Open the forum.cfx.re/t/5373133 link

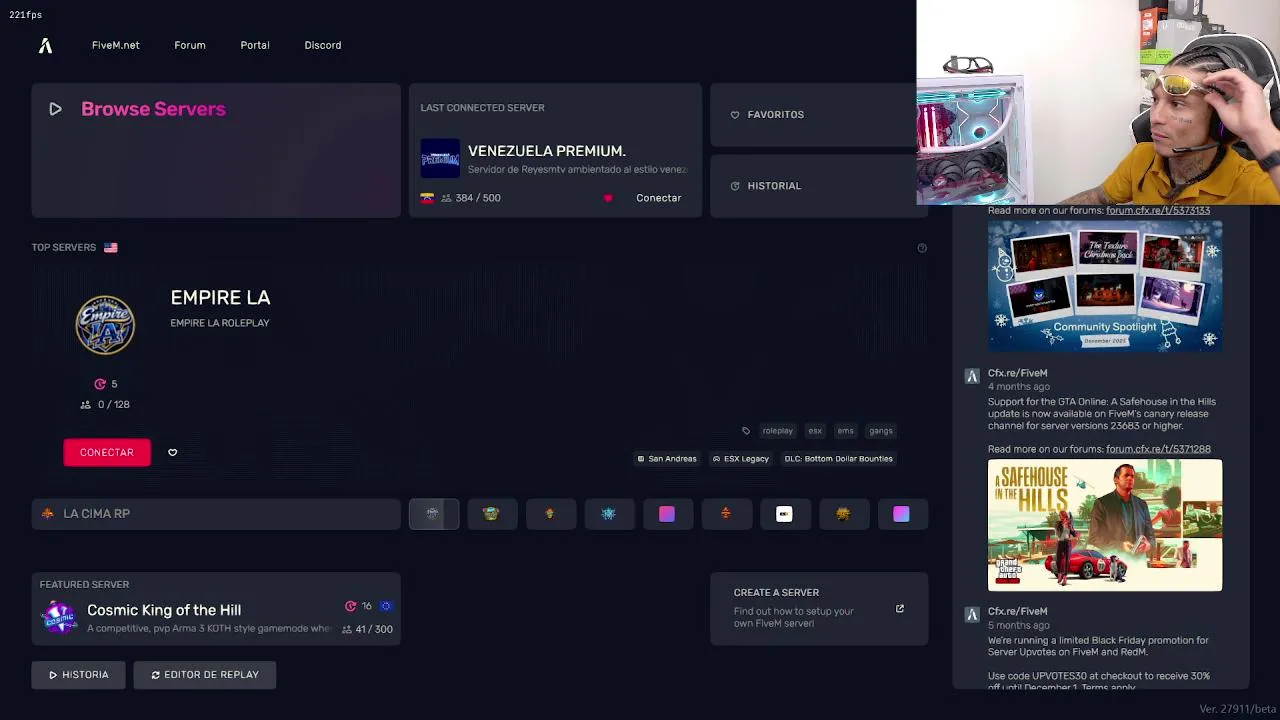click(x=1158, y=210)
